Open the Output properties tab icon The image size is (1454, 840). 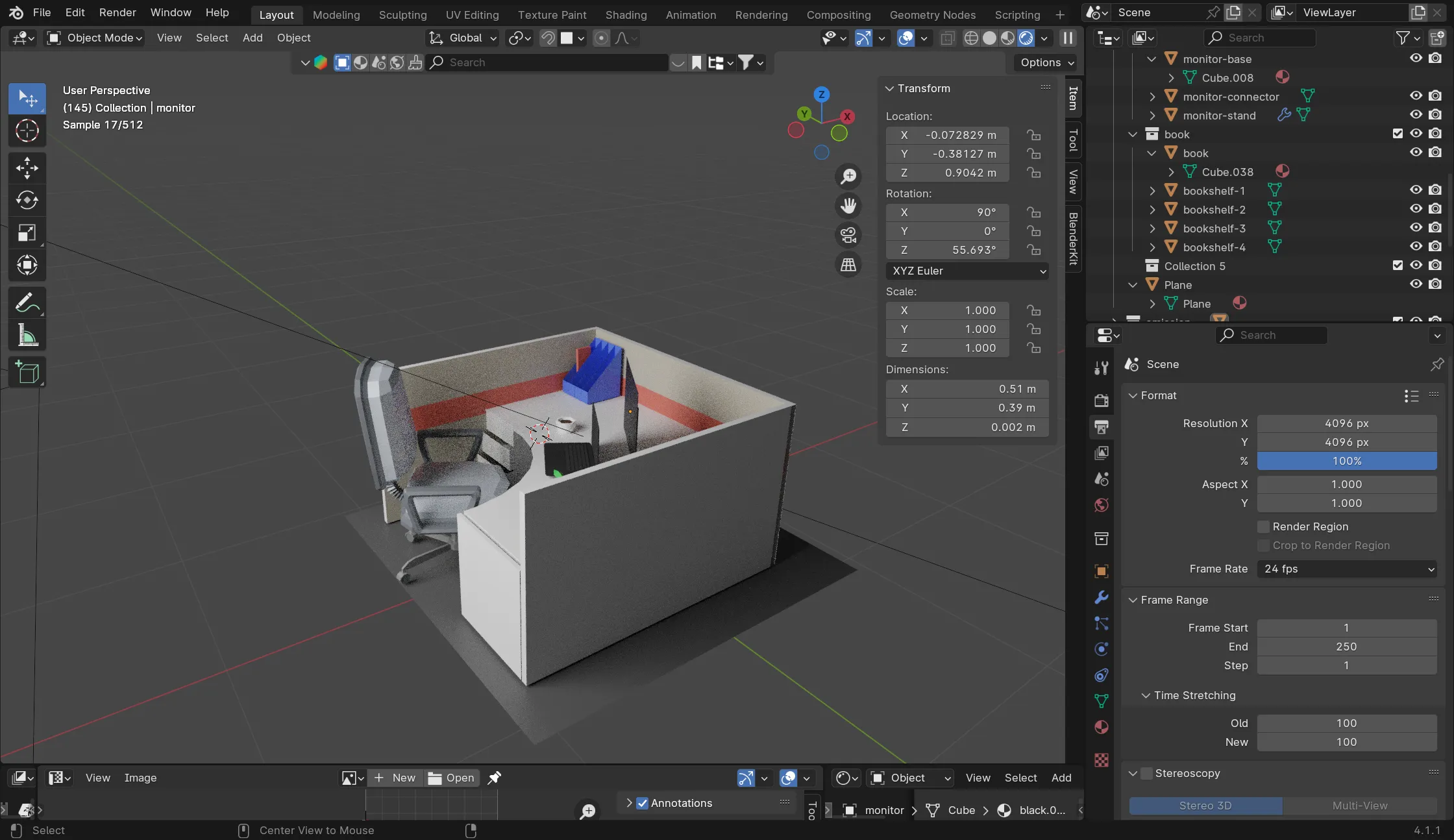[x=1102, y=426]
